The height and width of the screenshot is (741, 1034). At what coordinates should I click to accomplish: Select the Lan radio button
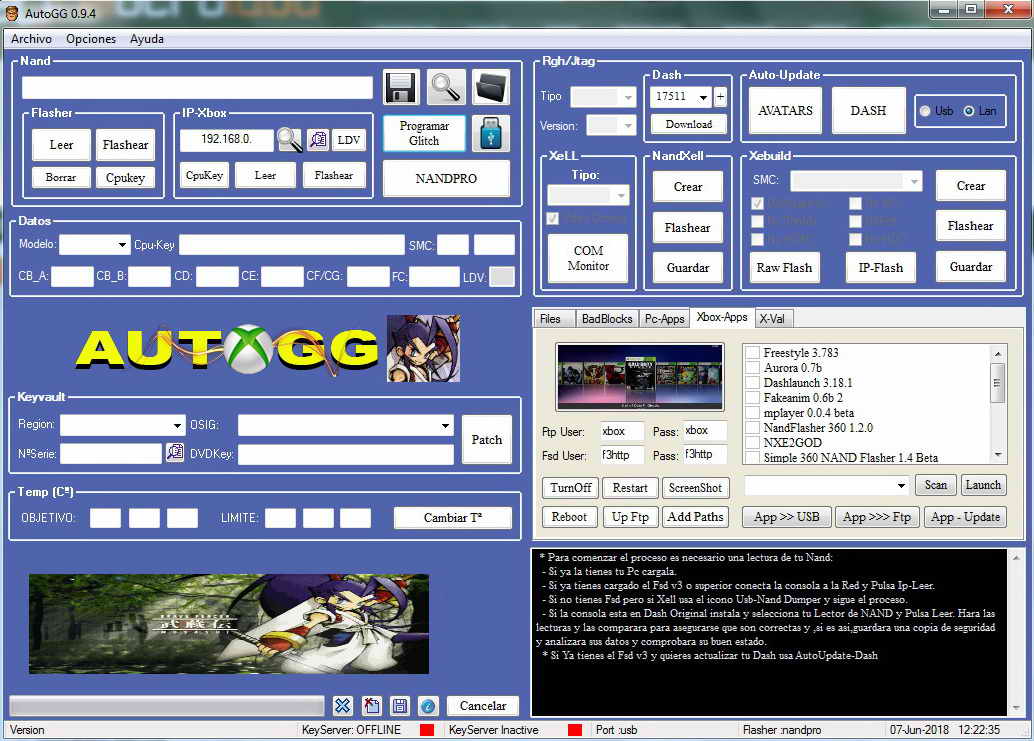(x=969, y=111)
